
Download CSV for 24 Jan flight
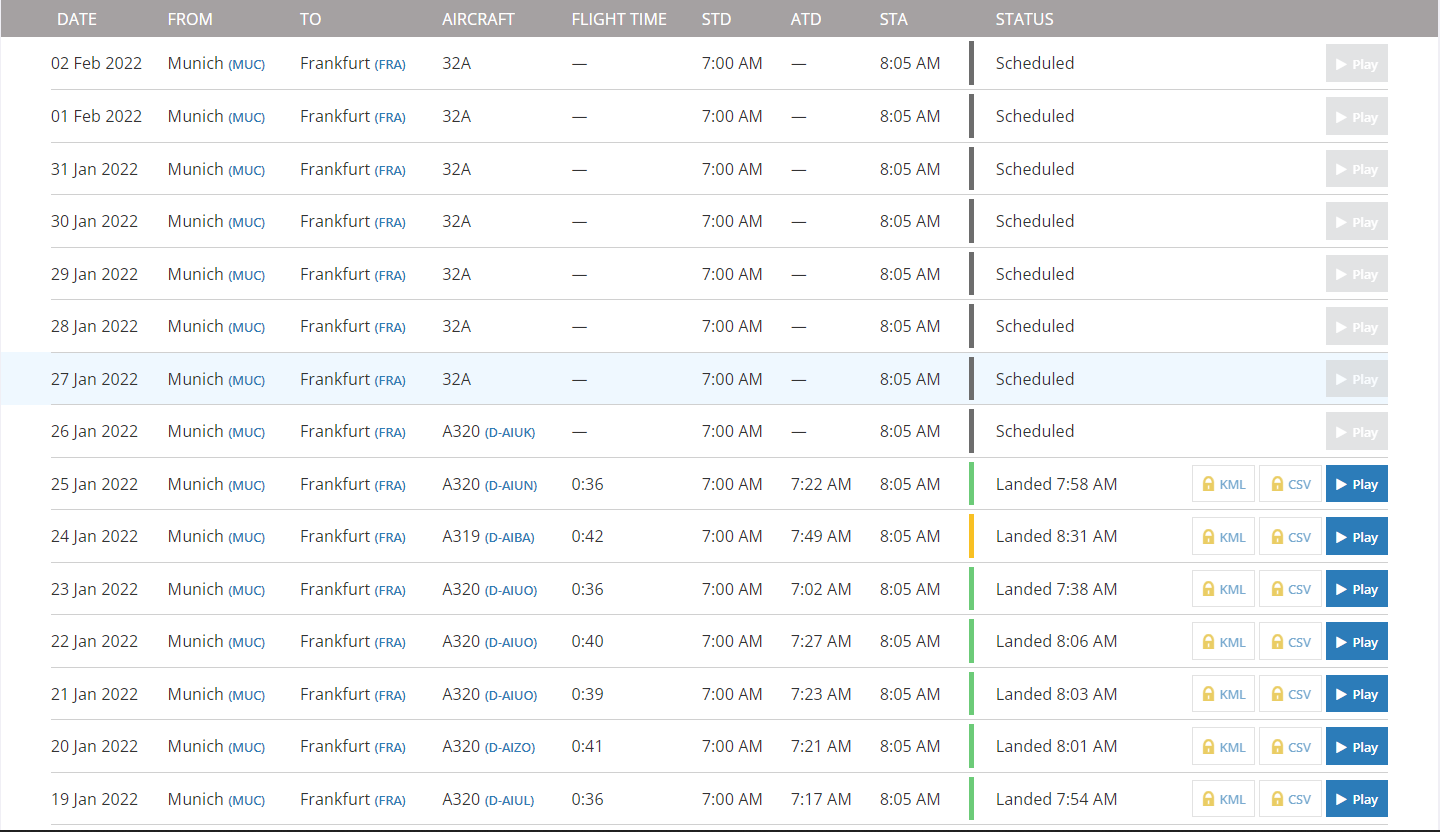coord(1290,537)
